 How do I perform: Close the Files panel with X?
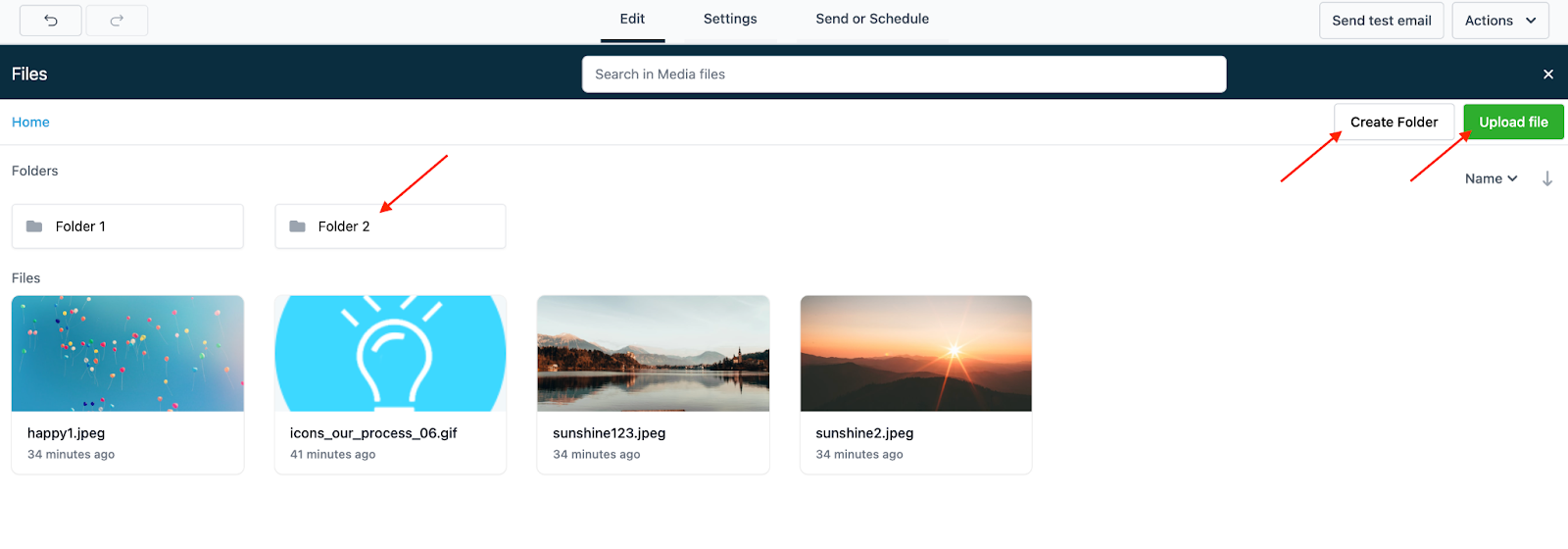(1547, 75)
